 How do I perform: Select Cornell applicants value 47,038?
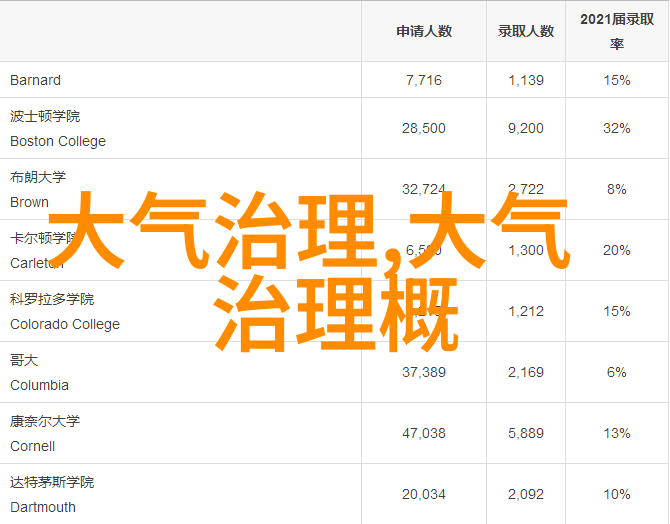pyautogui.click(x=424, y=434)
